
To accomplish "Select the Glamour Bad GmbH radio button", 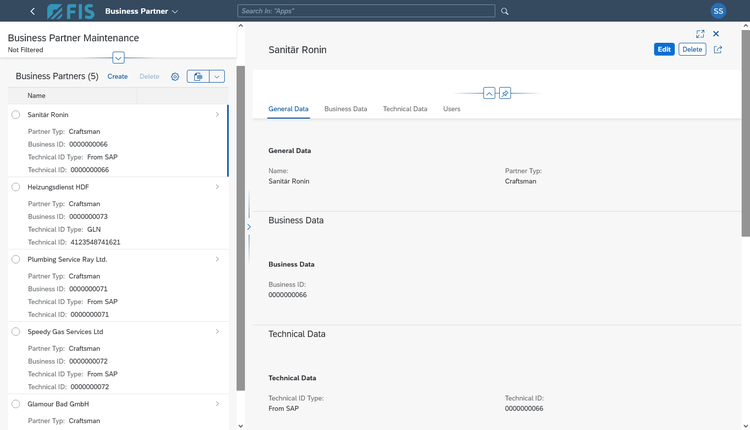I will pos(16,404).
